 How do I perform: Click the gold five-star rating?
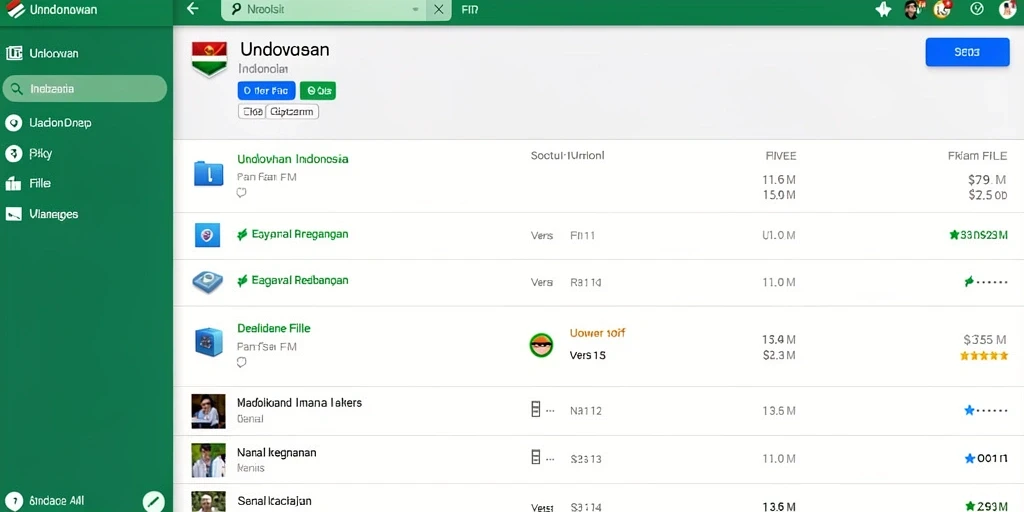984,356
